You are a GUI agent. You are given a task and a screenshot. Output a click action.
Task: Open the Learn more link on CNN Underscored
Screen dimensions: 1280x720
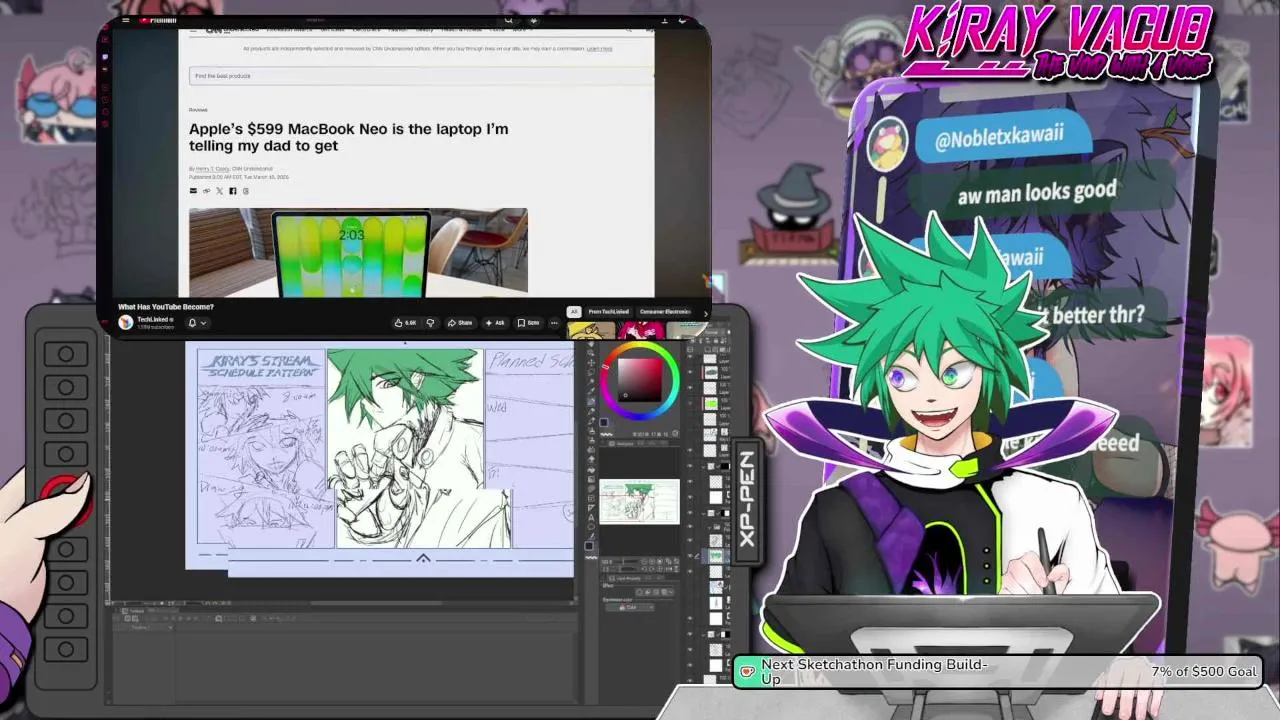click(x=599, y=48)
